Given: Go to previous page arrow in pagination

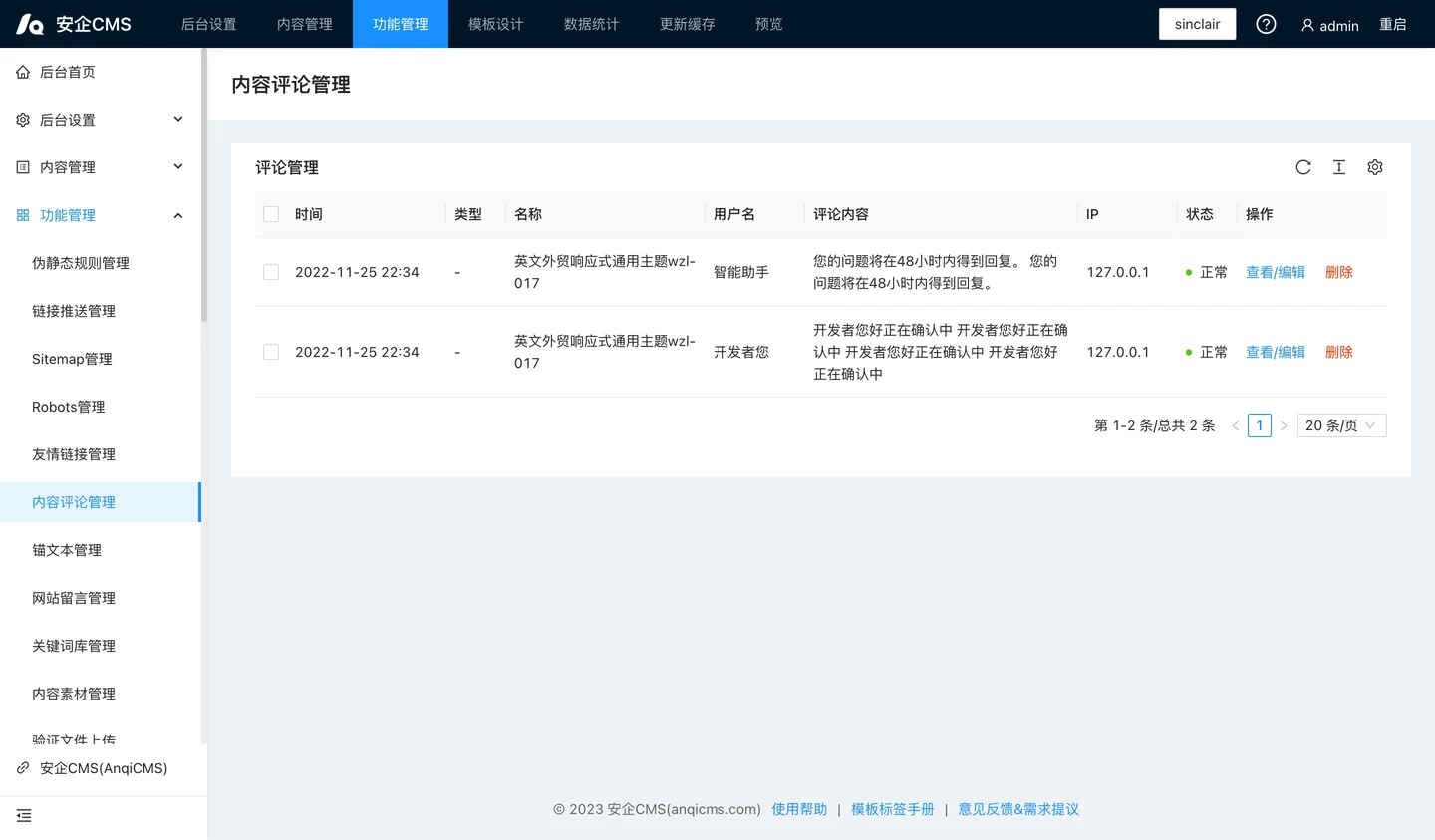Looking at the screenshot, I should coord(1236,425).
